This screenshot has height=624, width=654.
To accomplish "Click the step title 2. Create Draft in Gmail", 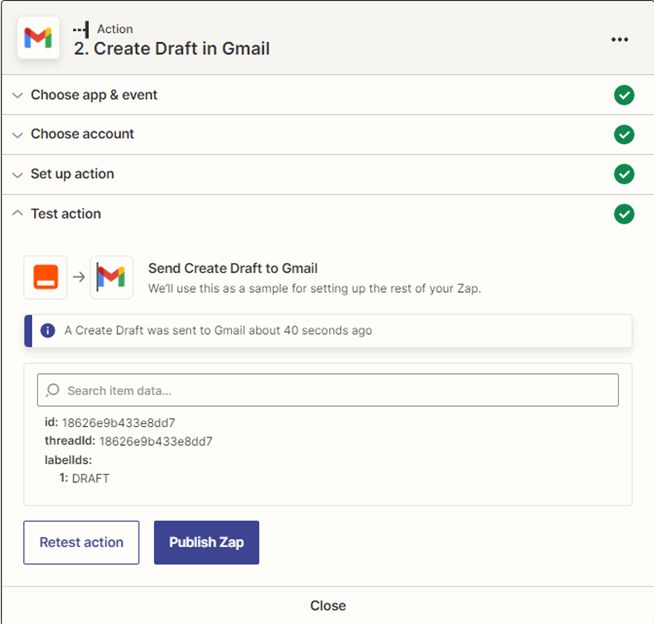I will tap(172, 48).
